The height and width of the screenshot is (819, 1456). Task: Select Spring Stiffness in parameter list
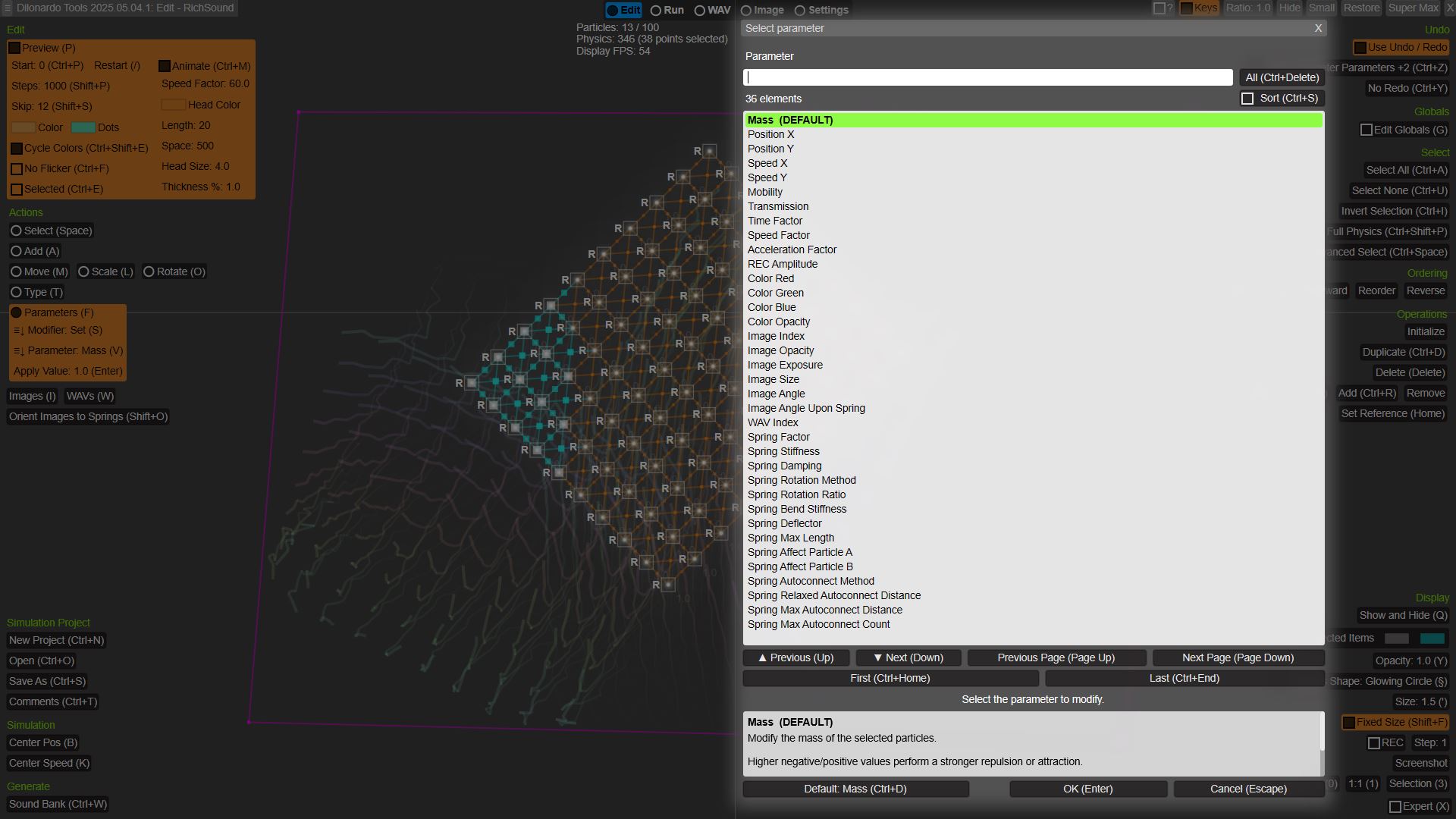point(783,451)
